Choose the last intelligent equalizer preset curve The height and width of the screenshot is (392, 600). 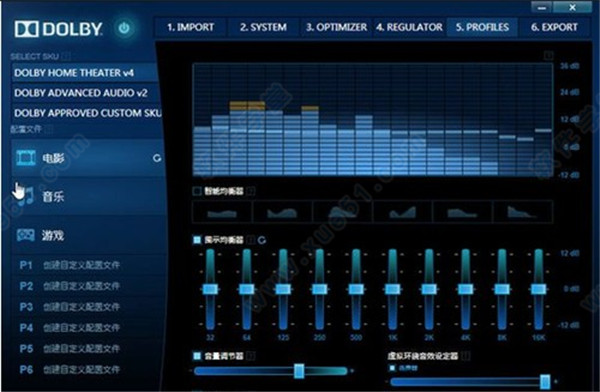(523, 212)
